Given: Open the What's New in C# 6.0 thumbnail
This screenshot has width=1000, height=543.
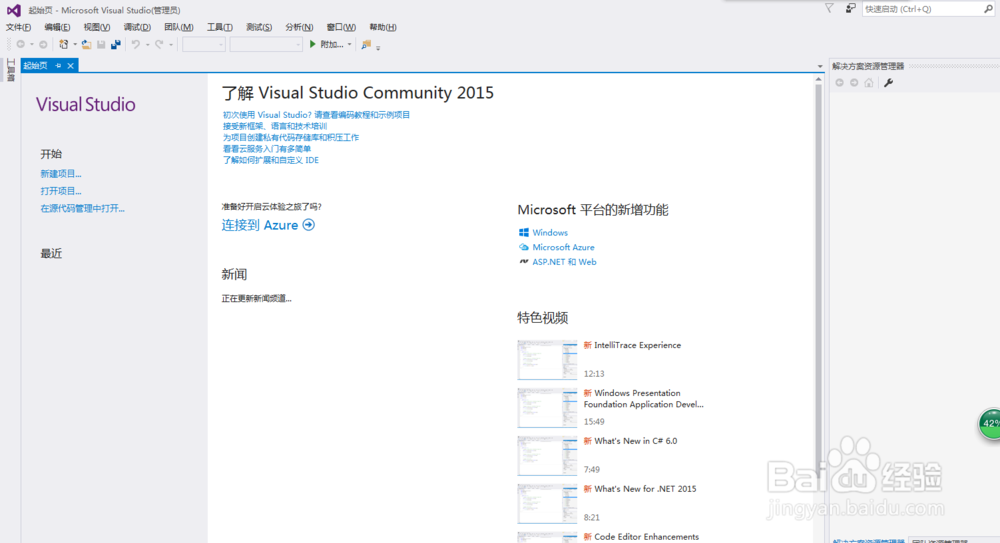Looking at the screenshot, I should 547,456.
